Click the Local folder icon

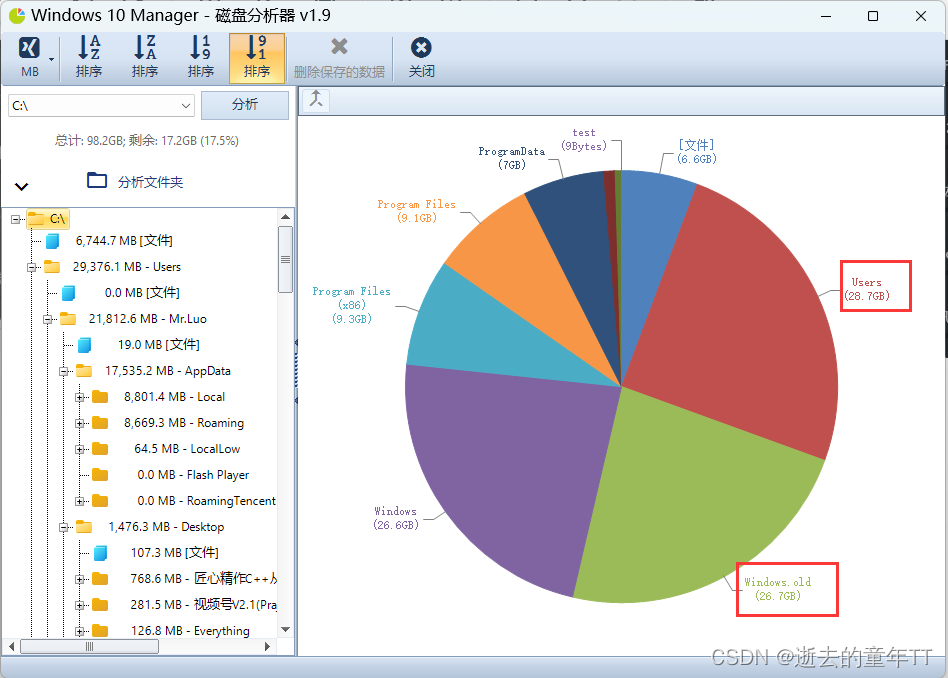tap(100, 397)
